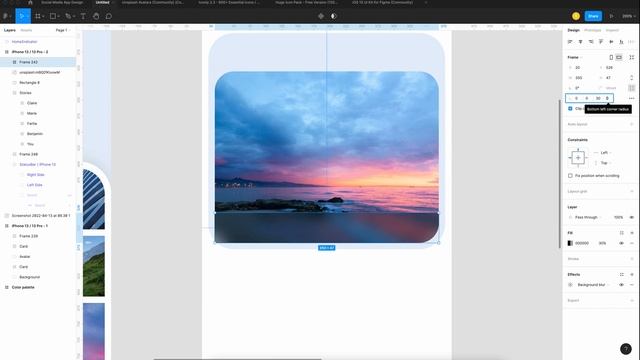Select the Frame tool
Screen dimensions: 640x360
(x=38, y=16)
